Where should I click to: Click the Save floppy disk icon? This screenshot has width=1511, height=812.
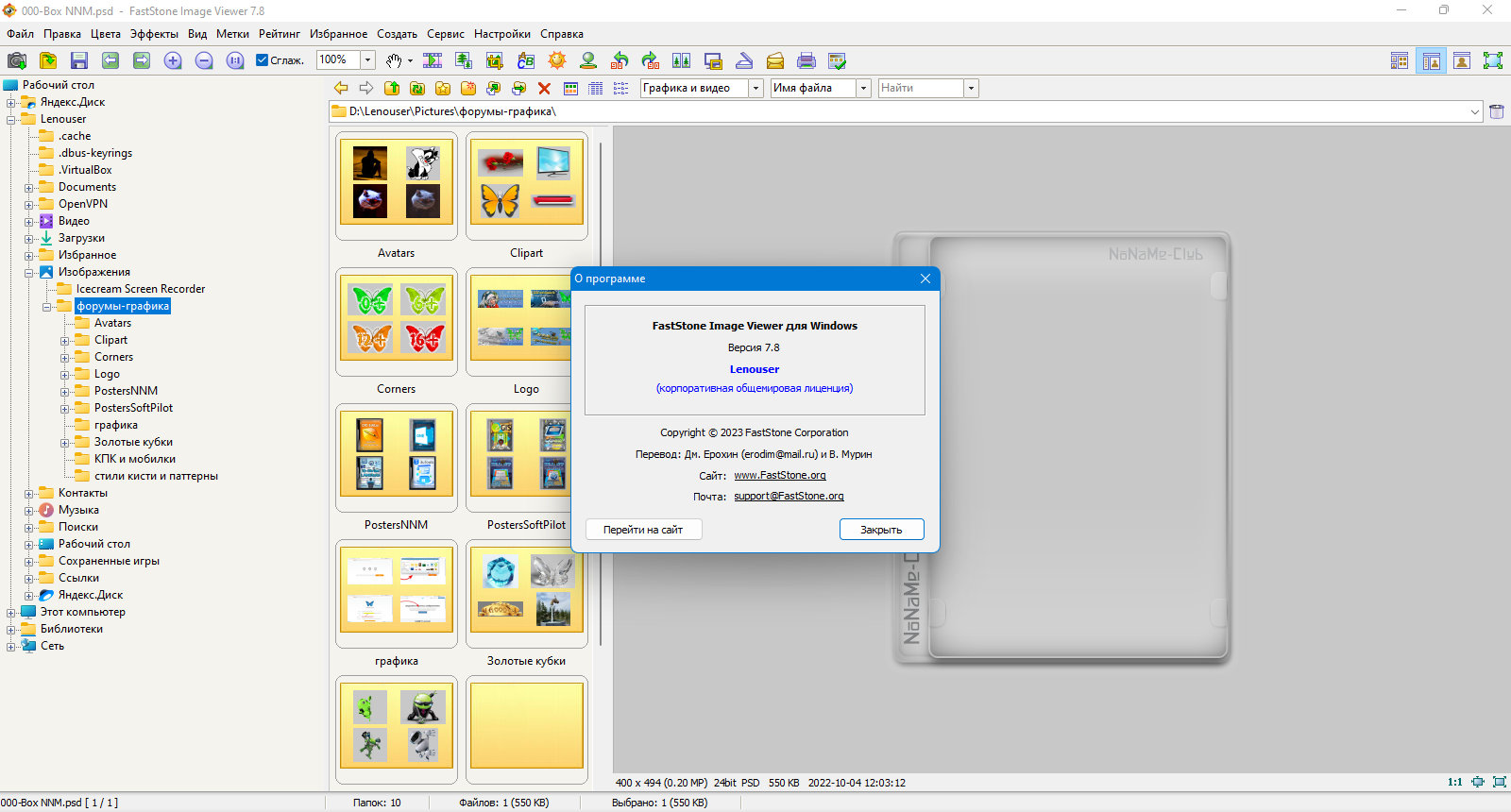coord(79,60)
